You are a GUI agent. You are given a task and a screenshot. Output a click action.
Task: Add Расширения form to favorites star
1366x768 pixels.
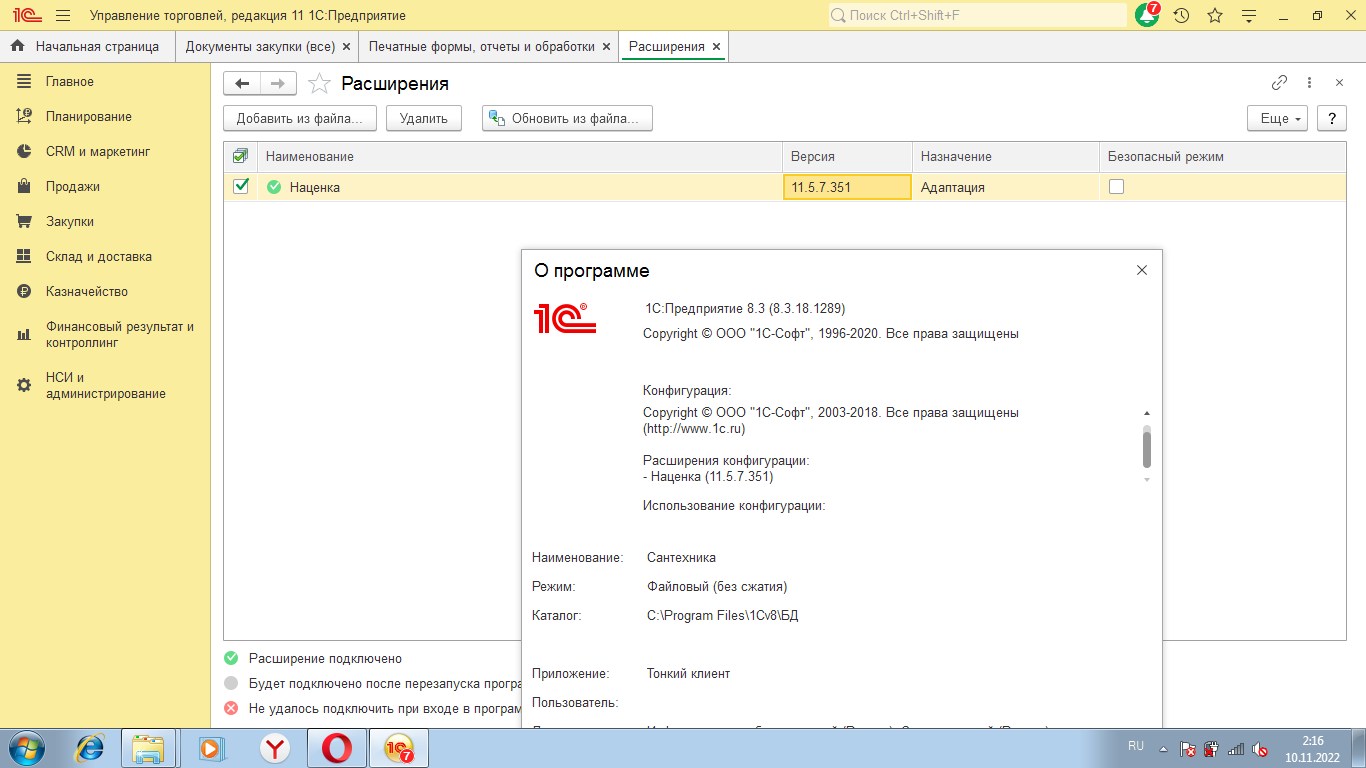(x=319, y=84)
